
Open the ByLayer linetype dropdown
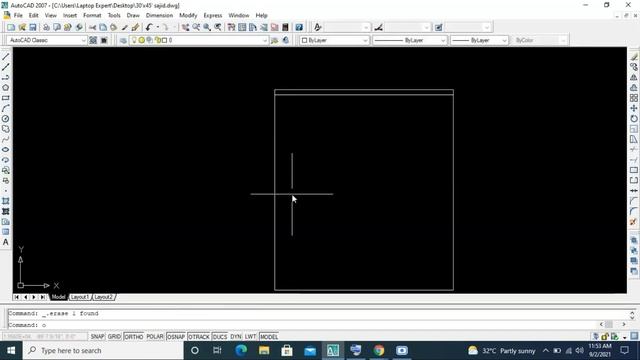tap(443, 40)
